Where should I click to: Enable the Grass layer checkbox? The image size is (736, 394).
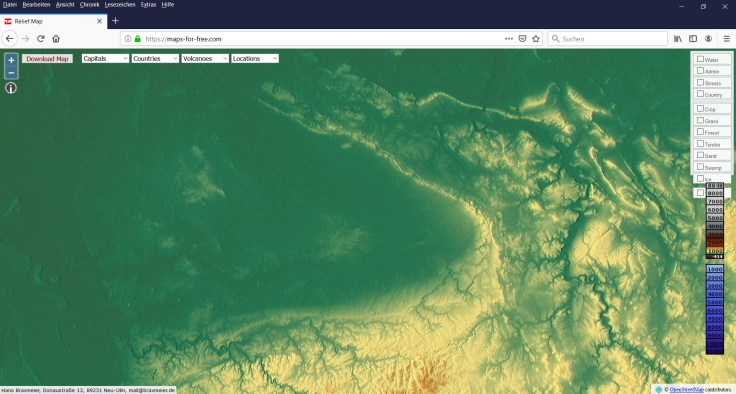(x=700, y=120)
